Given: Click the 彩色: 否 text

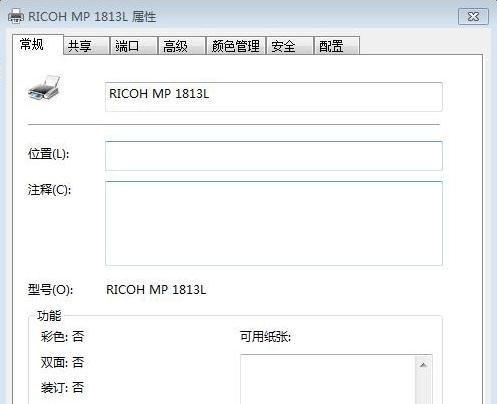Looking at the screenshot, I should (x=62, y=336).
